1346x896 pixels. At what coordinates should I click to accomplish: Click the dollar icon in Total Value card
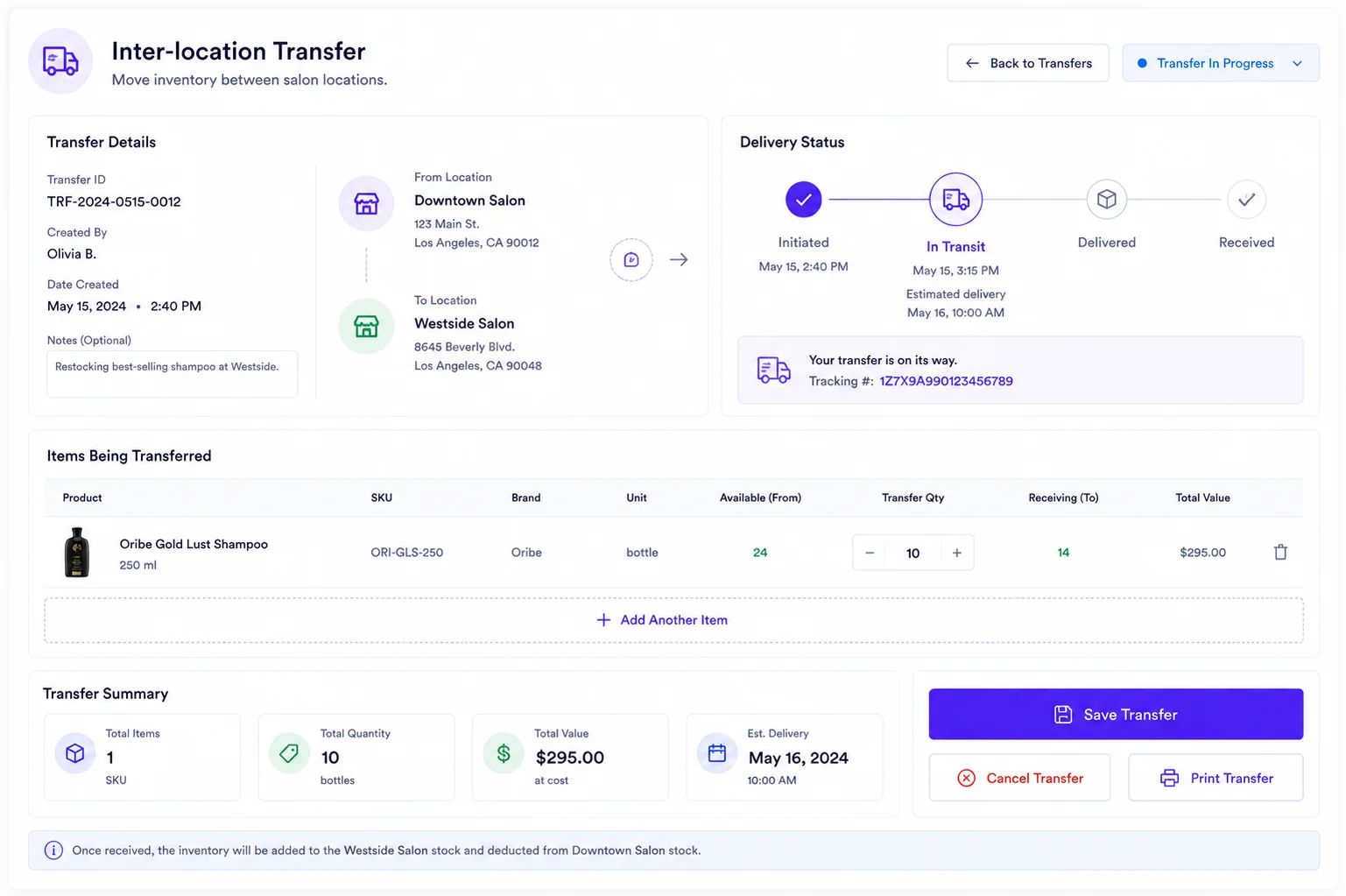pyautogui.click(x=504, y=753)
